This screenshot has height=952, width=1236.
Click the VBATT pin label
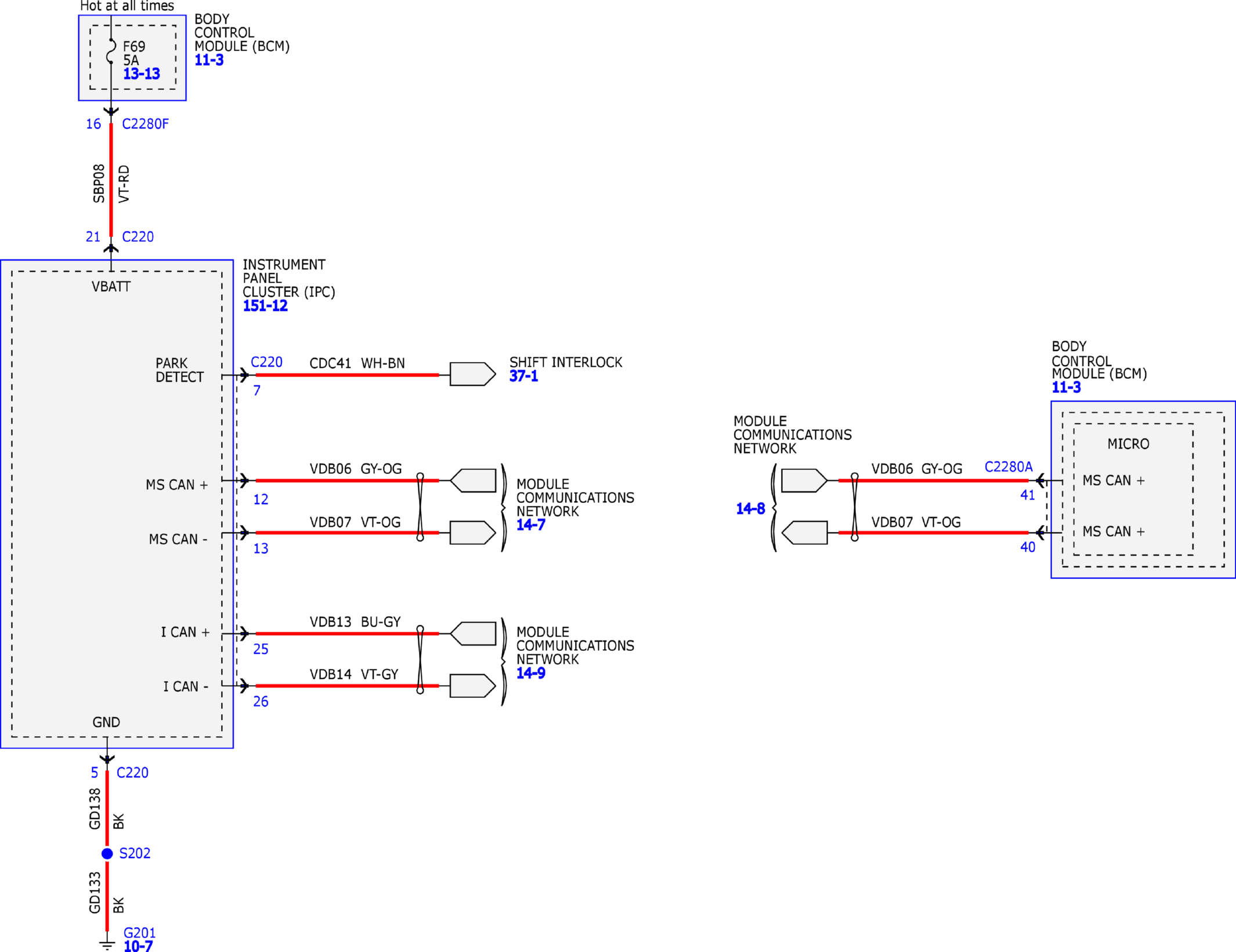[111, 287]
